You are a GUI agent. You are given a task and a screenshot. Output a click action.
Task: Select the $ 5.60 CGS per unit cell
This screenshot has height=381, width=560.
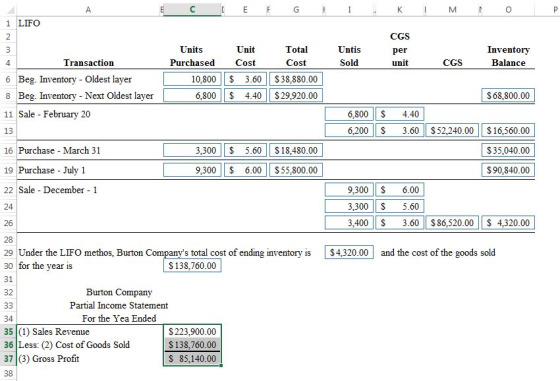click(400, 206)
